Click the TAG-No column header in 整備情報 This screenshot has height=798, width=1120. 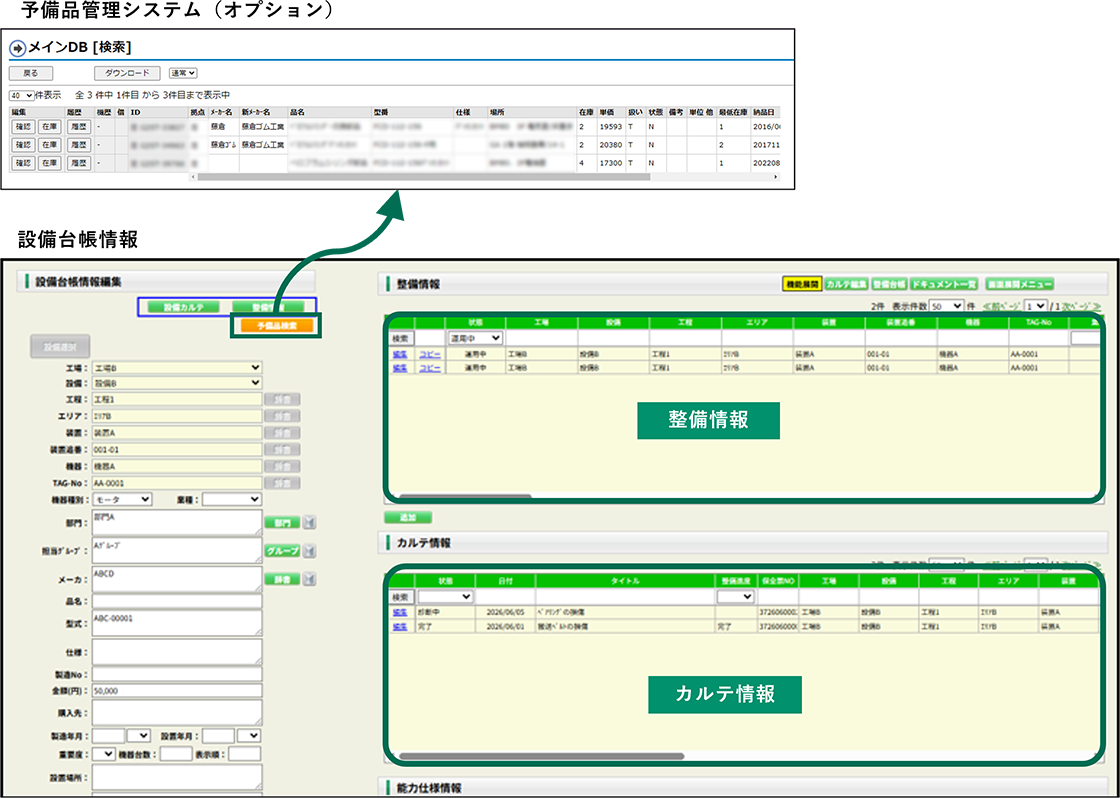[1039, 322]
